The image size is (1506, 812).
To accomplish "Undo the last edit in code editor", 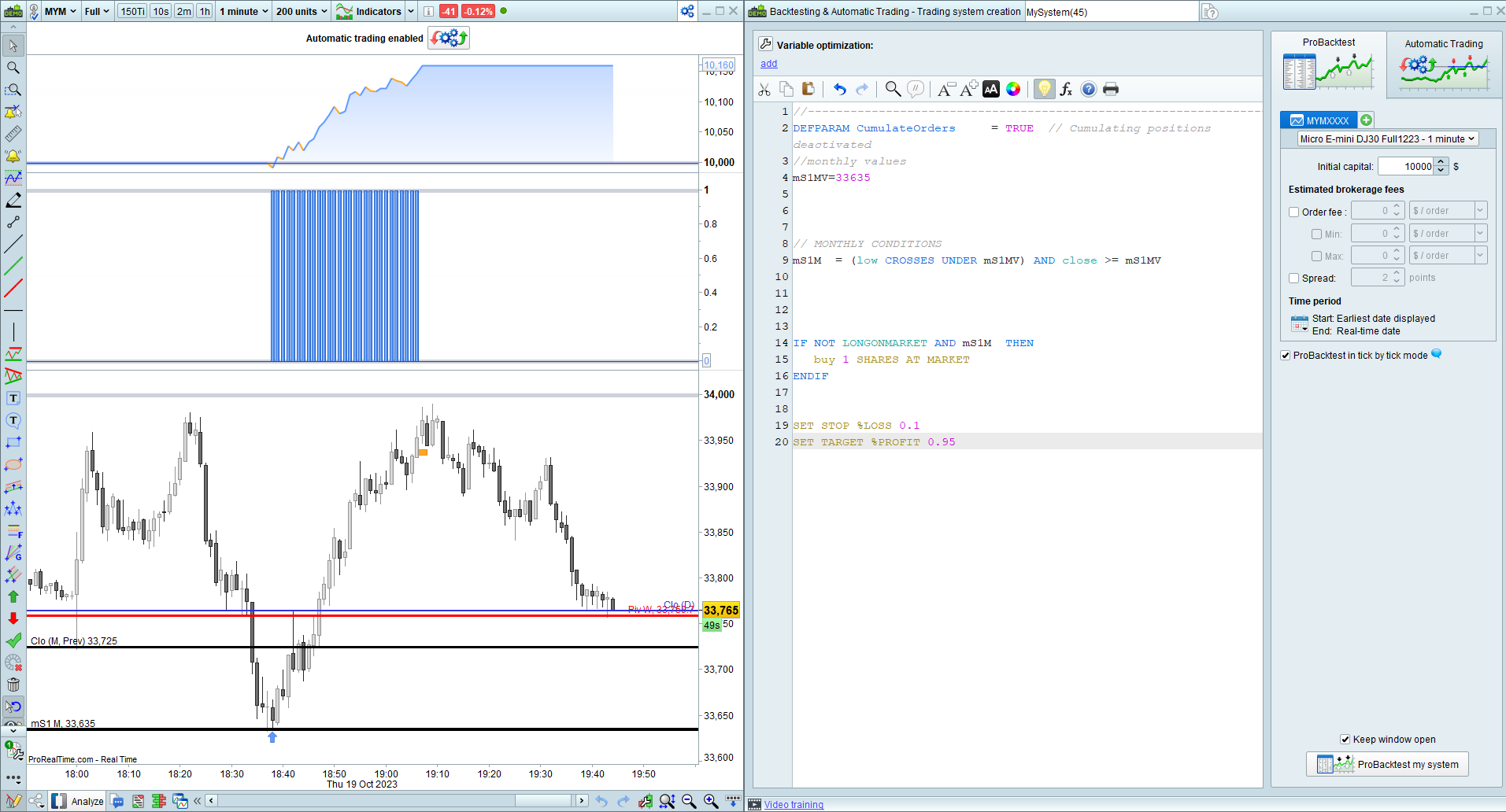I will [840, 89].
